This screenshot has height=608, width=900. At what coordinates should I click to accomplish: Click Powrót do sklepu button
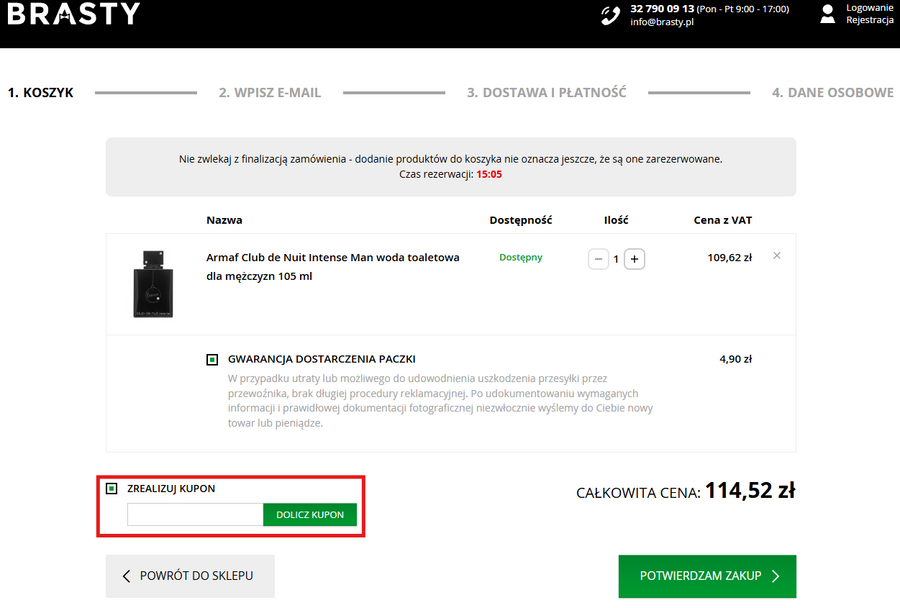(x=190, y=576)
